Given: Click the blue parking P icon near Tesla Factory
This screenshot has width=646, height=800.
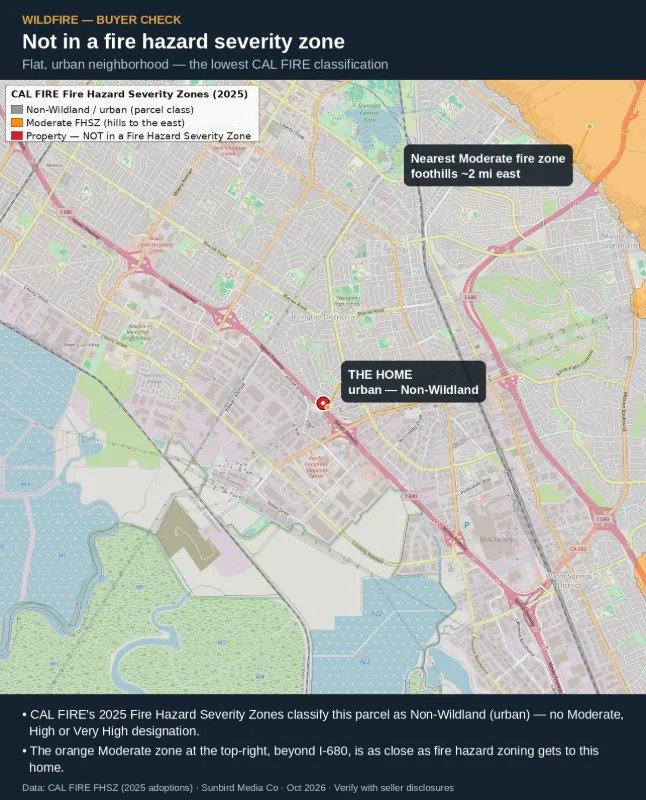Looking at the screenshot, I should [x=466, y=525].
